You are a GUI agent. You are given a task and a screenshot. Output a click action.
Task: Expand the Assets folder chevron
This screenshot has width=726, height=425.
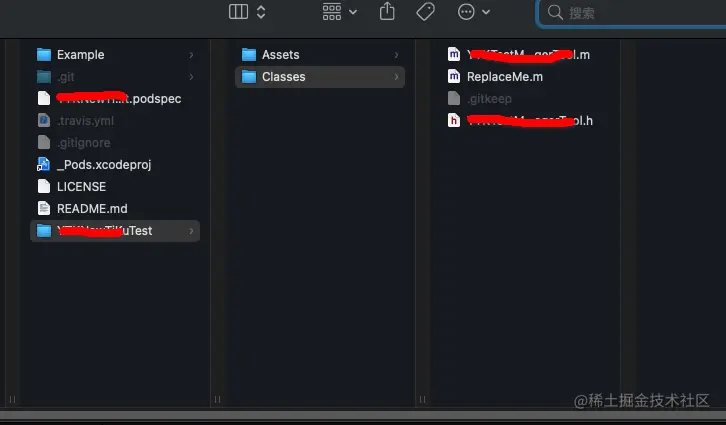click(396, 55)
